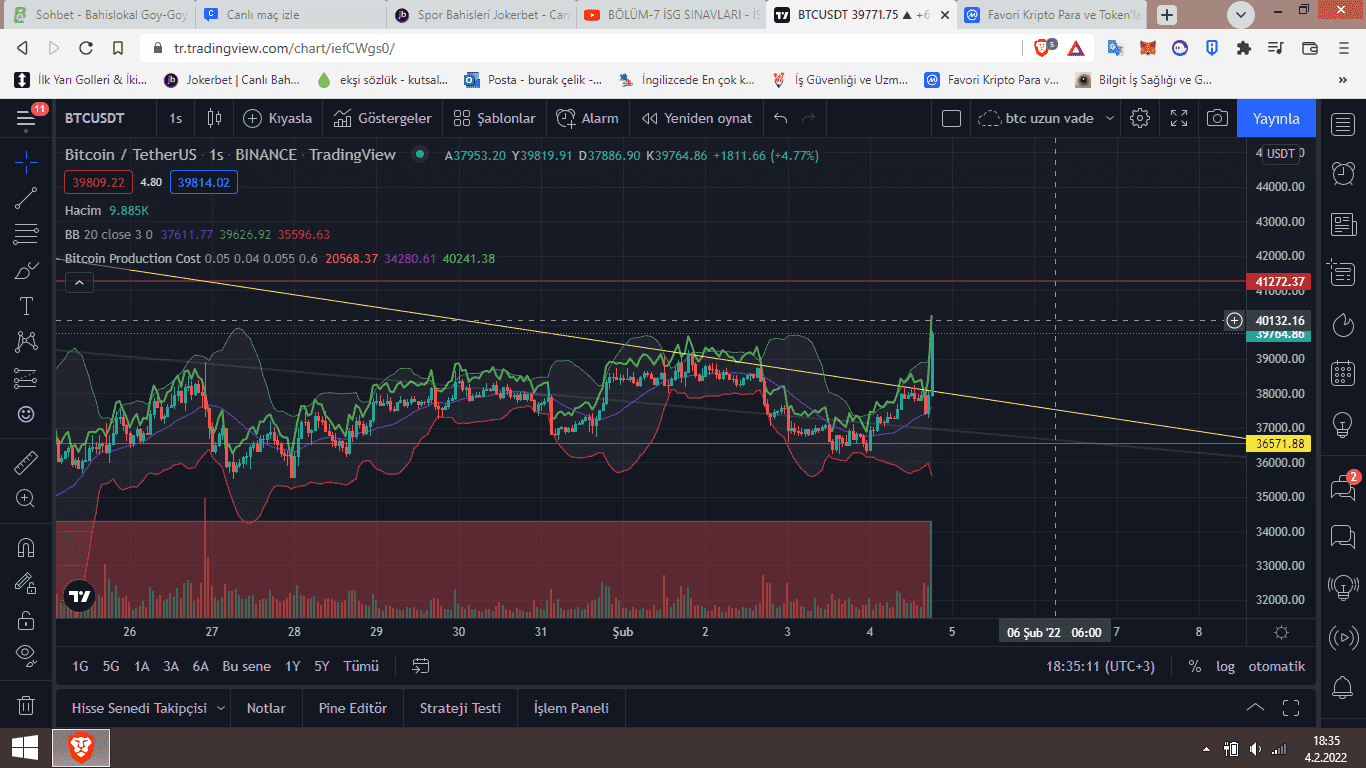Select the Tümü time range

[361, 666]
